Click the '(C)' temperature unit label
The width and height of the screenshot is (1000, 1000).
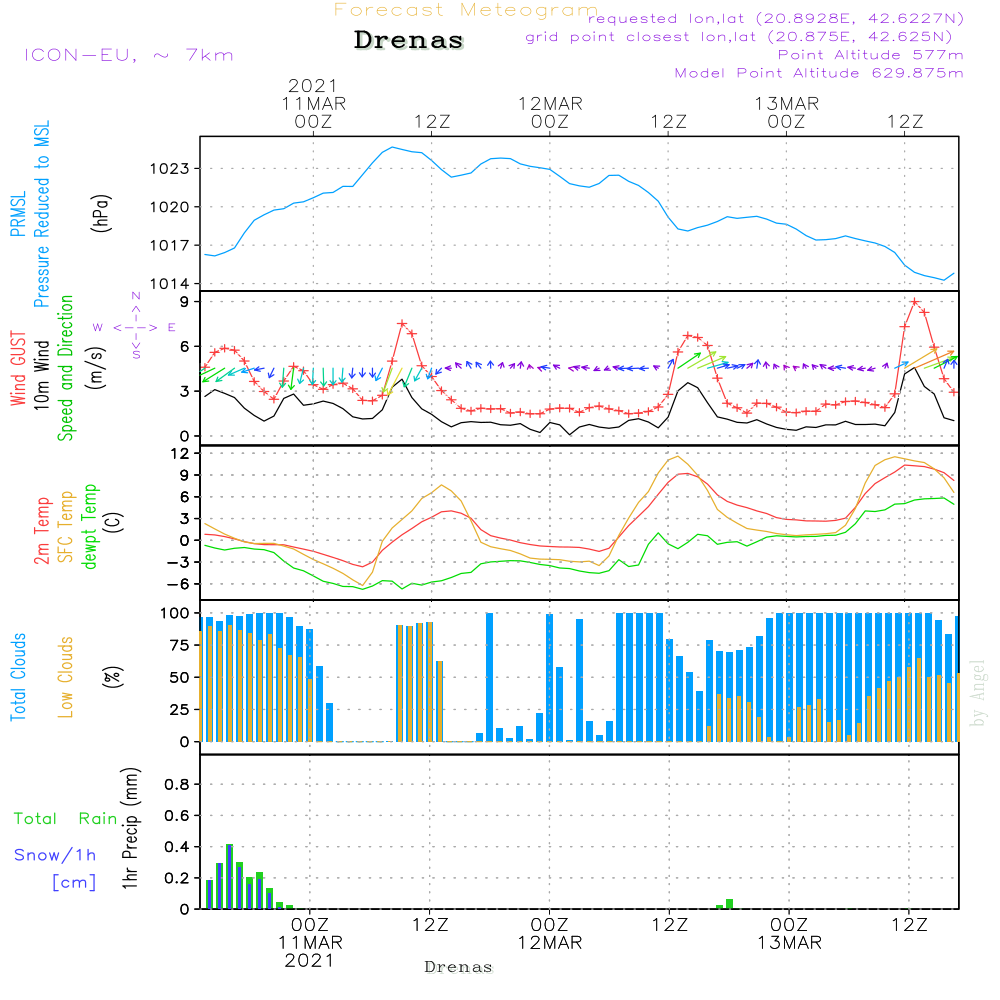(x=114, y=523)
